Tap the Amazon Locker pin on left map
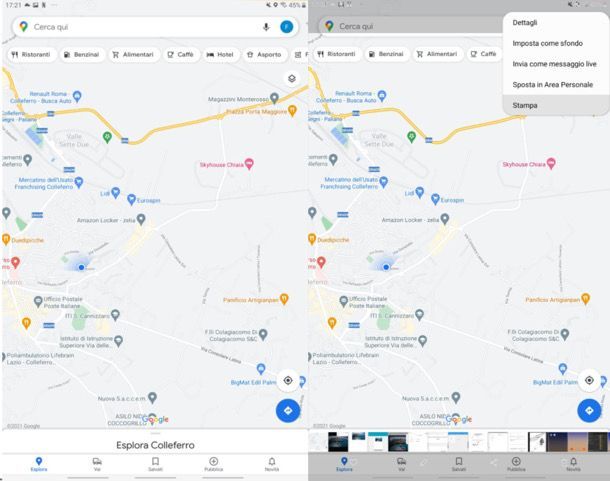The height and width of the screenshot is (481, 610). [x=141, y=219]
